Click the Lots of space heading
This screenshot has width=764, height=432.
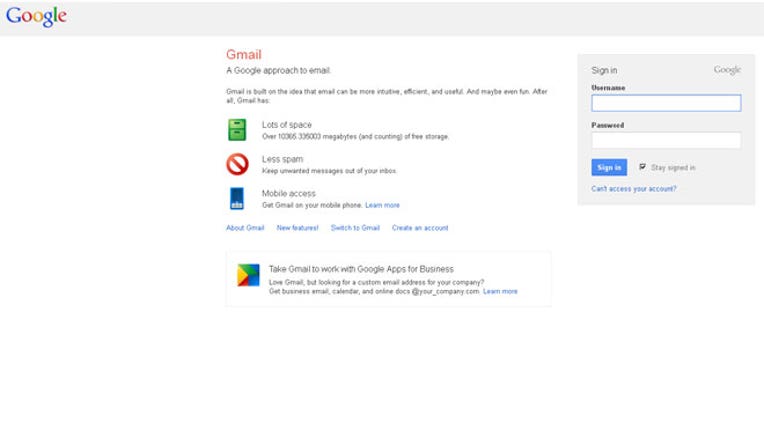click(x=286, y=125)
